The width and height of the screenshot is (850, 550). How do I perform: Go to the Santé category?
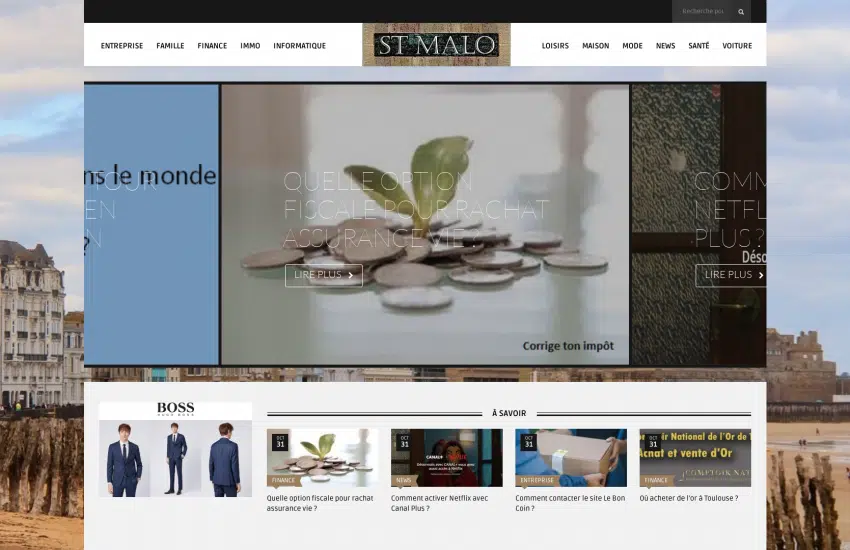[x=698, y=46]
